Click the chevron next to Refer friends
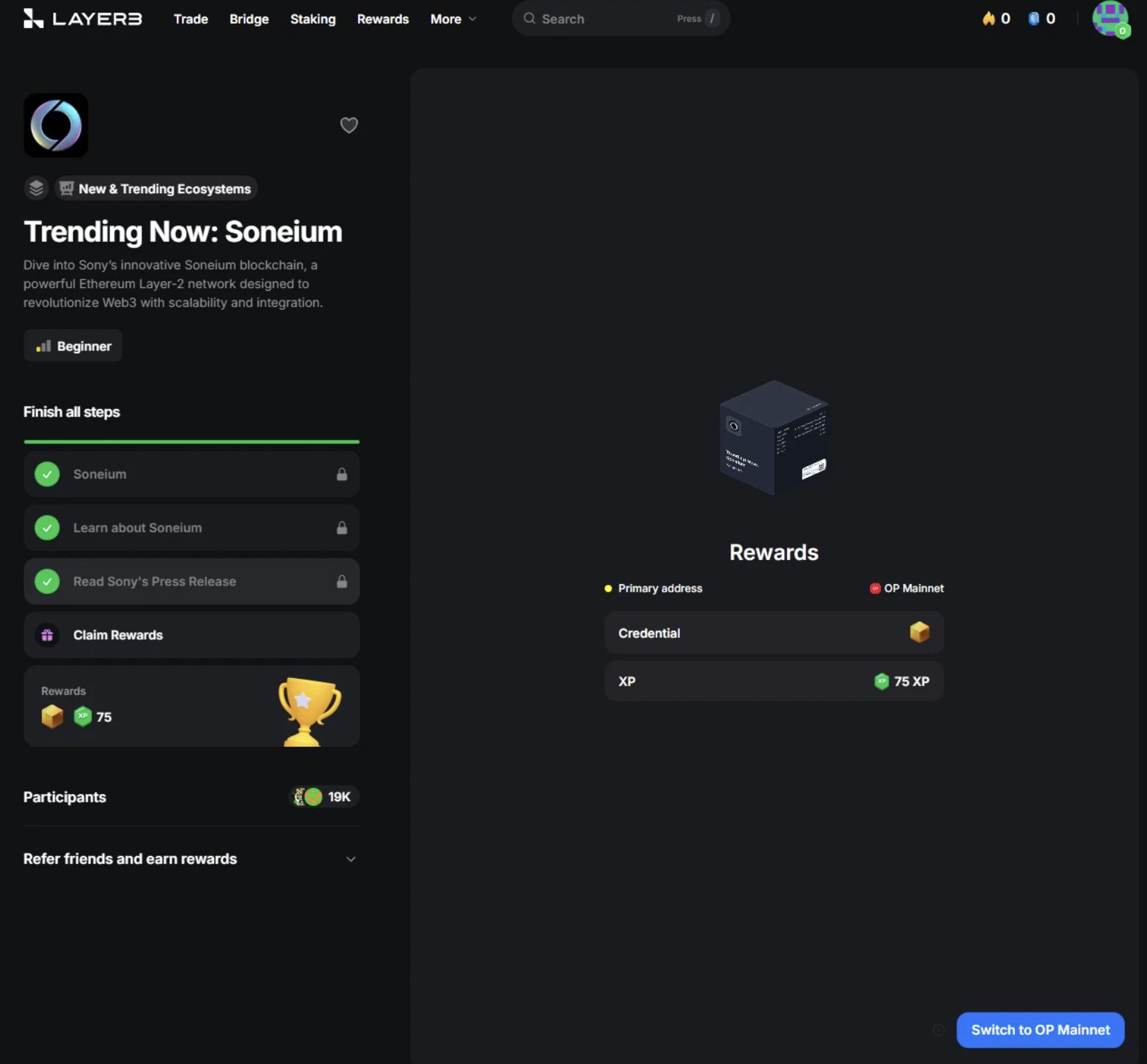The height and width of the screenshot is (1064, 1147). click(x=351, y=860)
